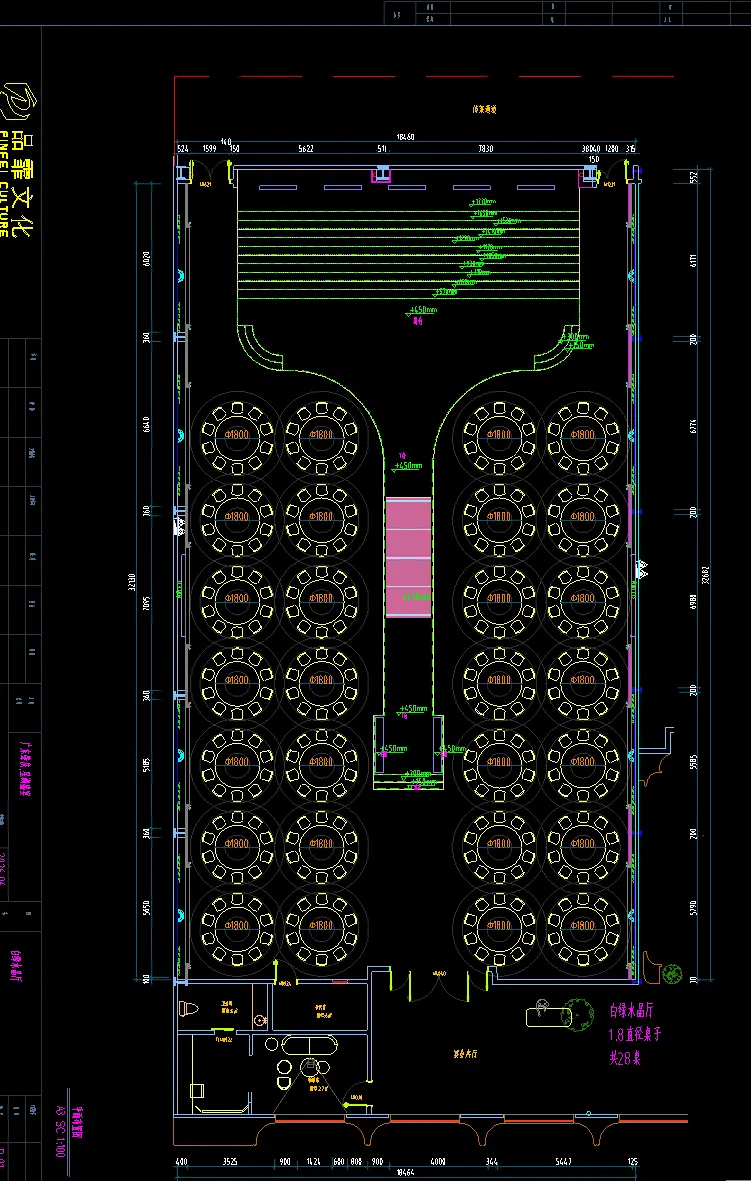Select the magenta column marker at stage top center
The image size is (751, 1181).
(383, 175)
